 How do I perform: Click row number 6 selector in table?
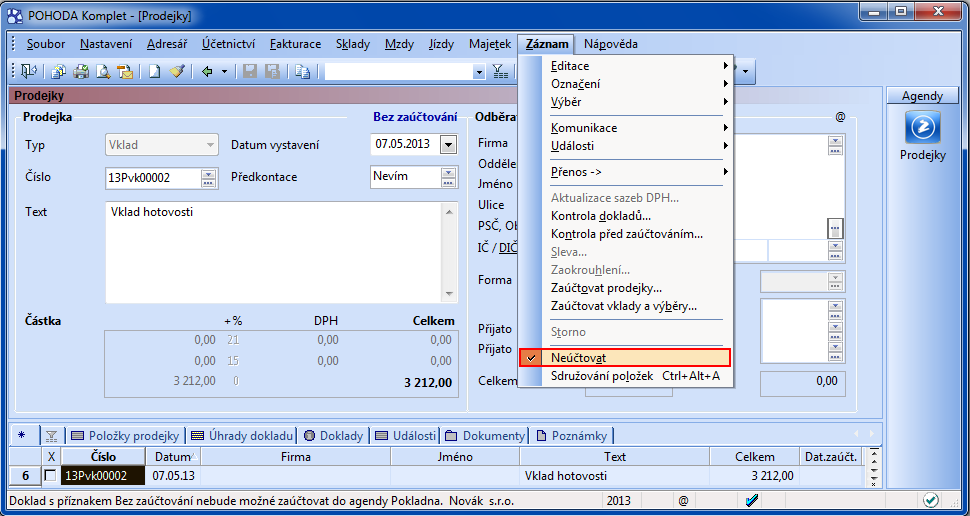(x=25, y=476)
